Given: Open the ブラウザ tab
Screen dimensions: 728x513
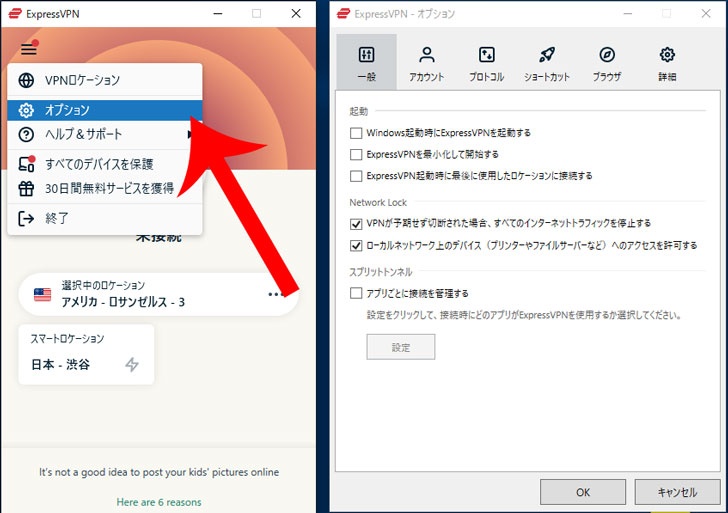Looking at the screenshot, I should 606,62.
